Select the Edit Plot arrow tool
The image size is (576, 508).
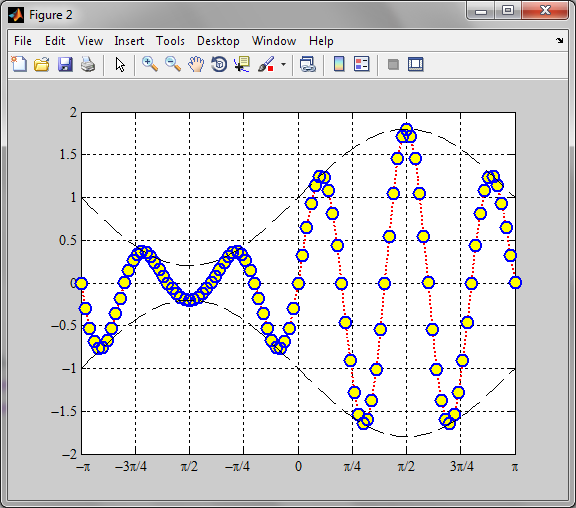pos(120,64)
